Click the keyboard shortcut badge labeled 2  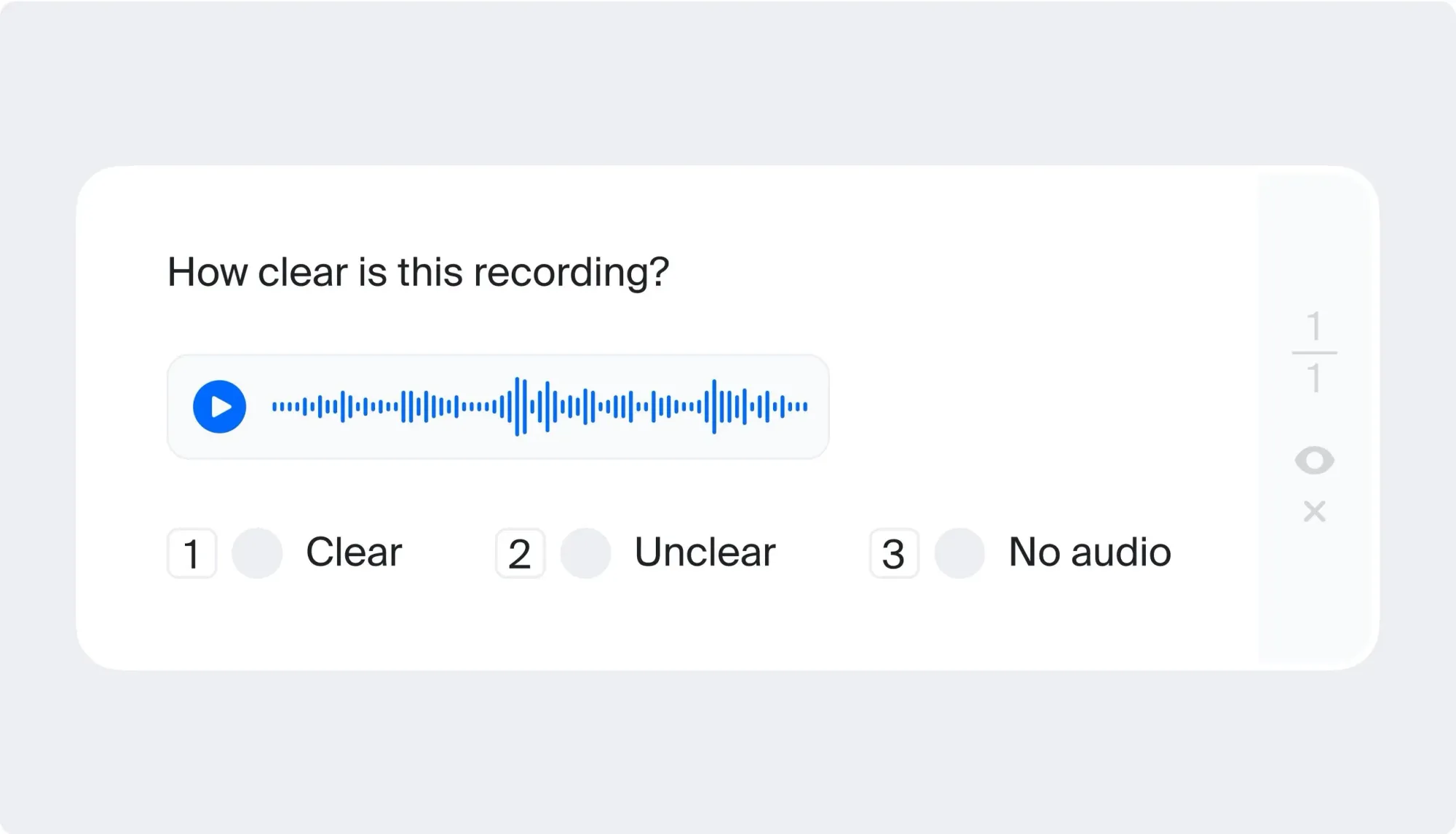tap(521, 553)
